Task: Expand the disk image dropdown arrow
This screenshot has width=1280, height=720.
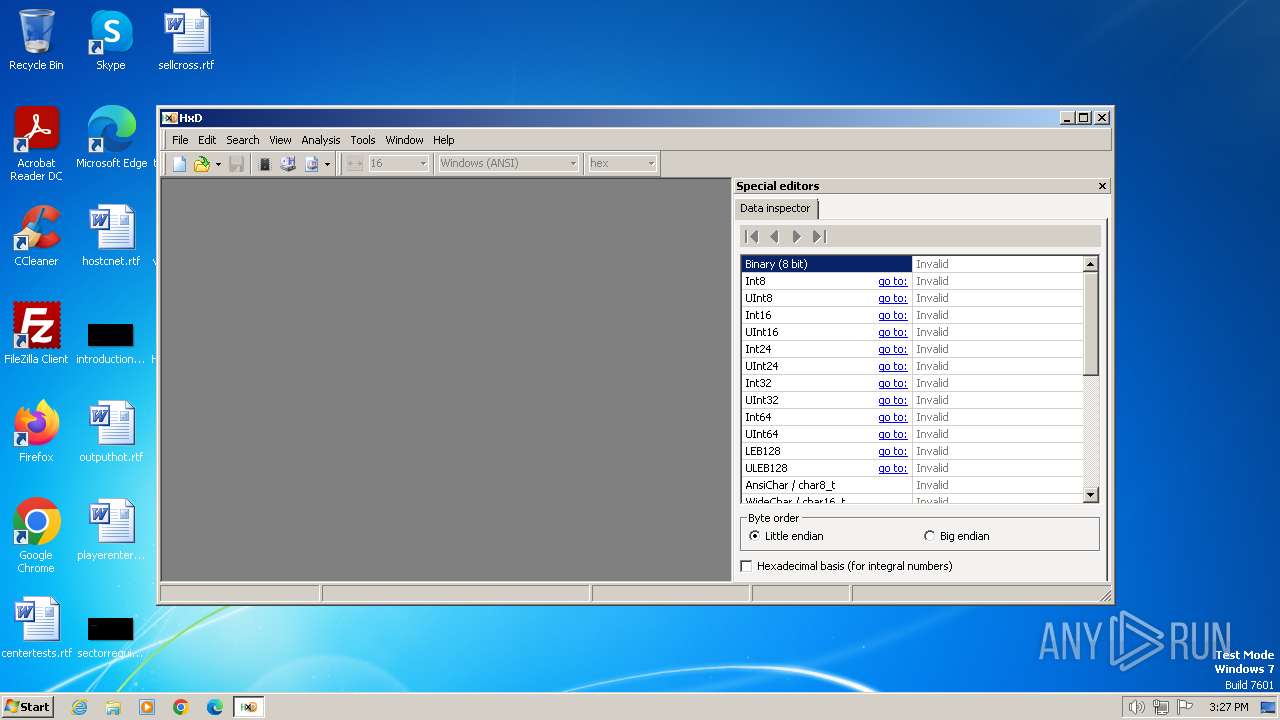Action: pos(327,164)
